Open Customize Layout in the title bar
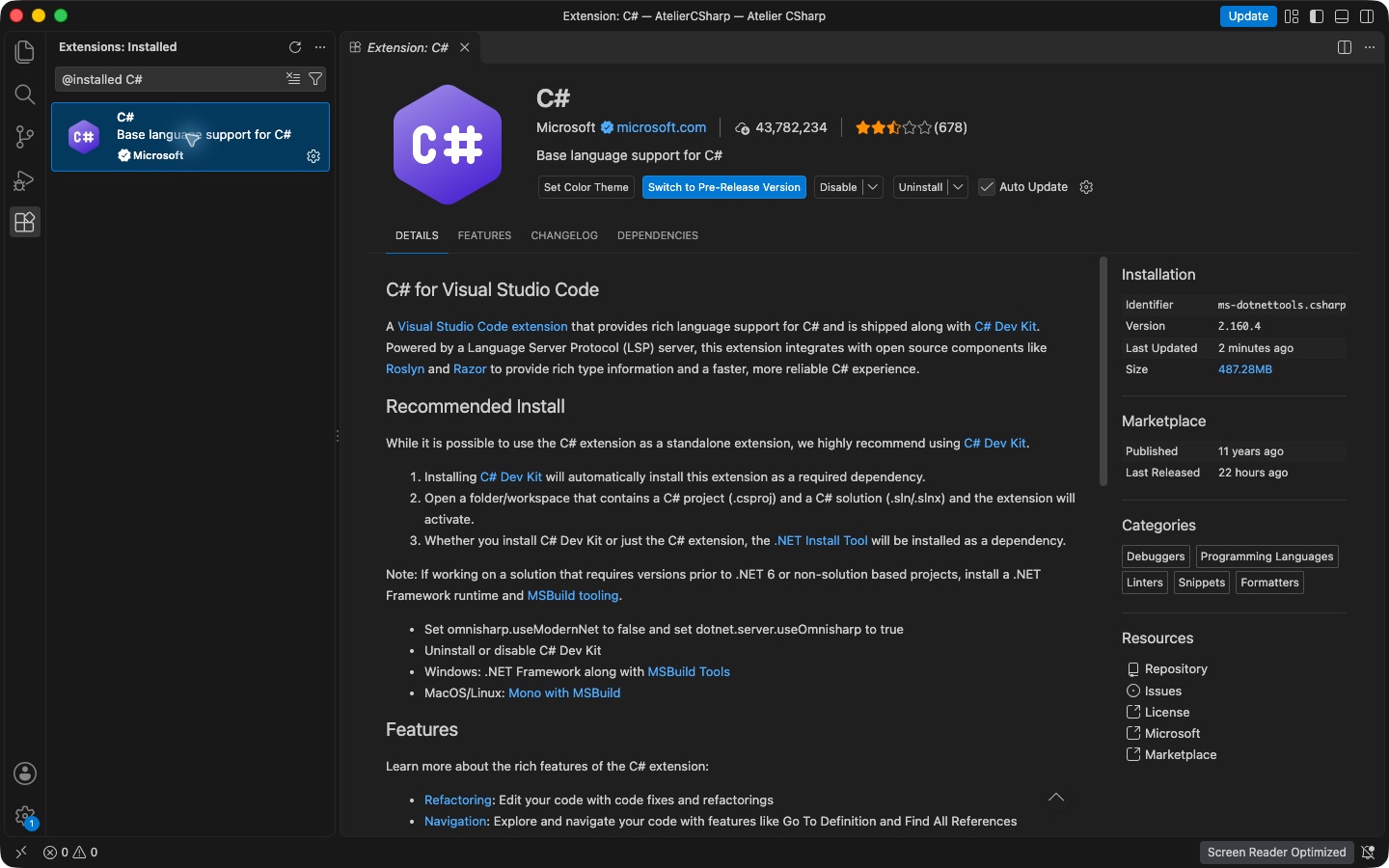This screenshot has height=868, width=1389. 1292,16
